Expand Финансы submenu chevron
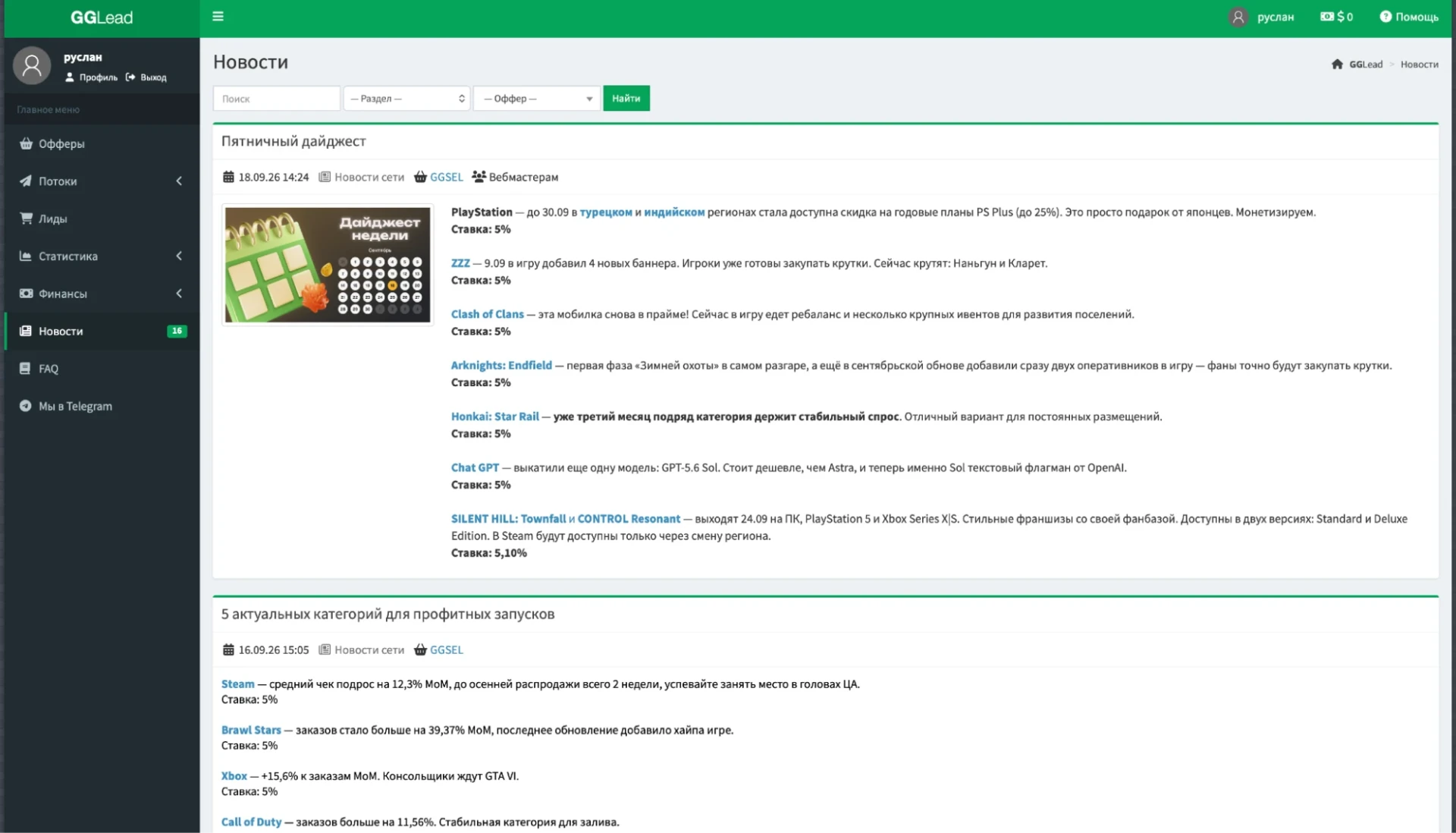 tap(179, 293)
